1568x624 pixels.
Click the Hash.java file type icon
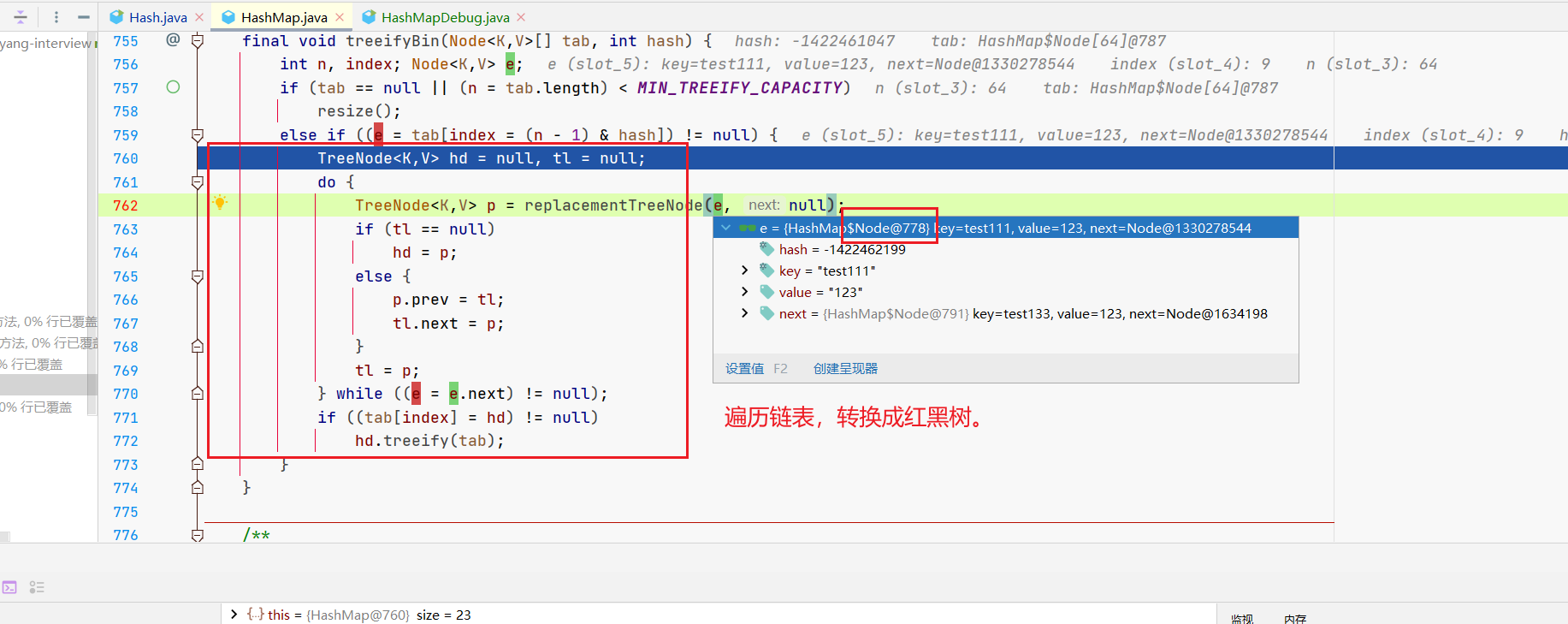point(117,17)
